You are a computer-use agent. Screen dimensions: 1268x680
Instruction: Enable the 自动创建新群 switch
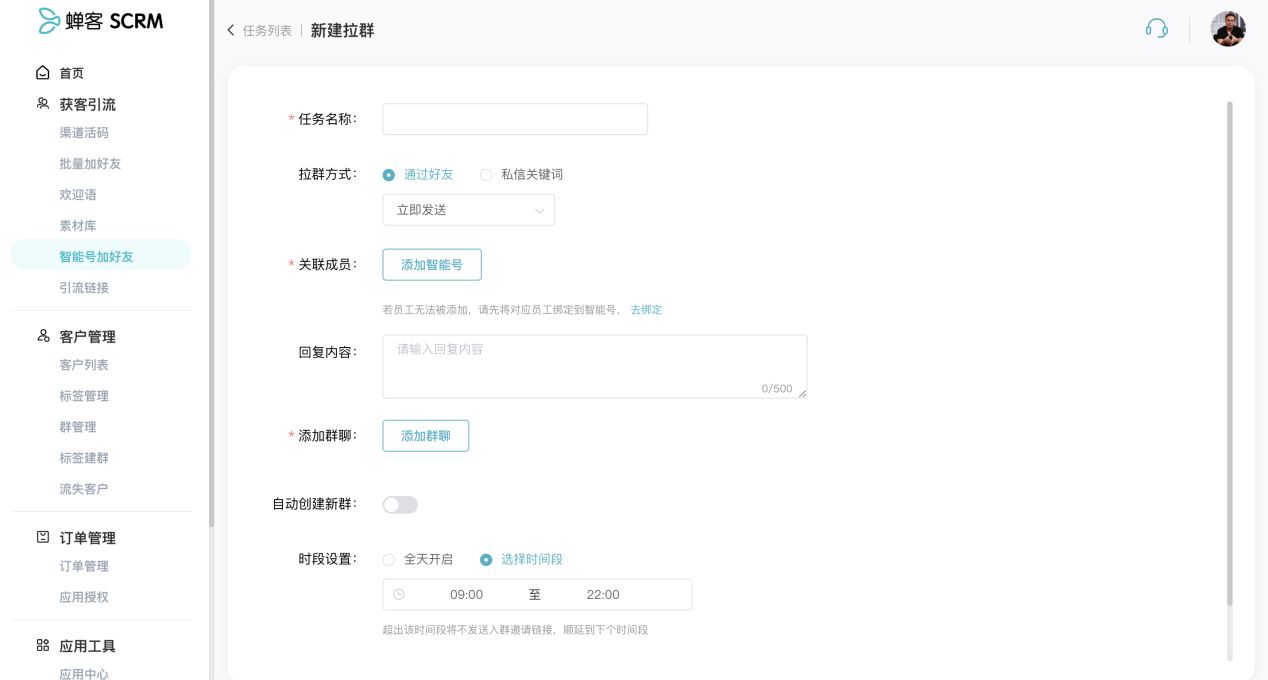click(400, 505)
